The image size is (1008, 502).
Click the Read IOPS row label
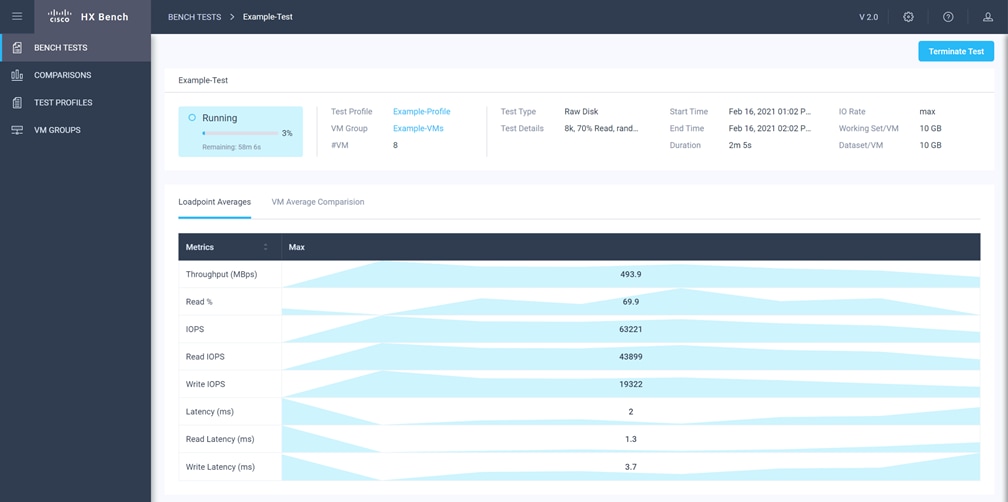[x=205, y=357]
